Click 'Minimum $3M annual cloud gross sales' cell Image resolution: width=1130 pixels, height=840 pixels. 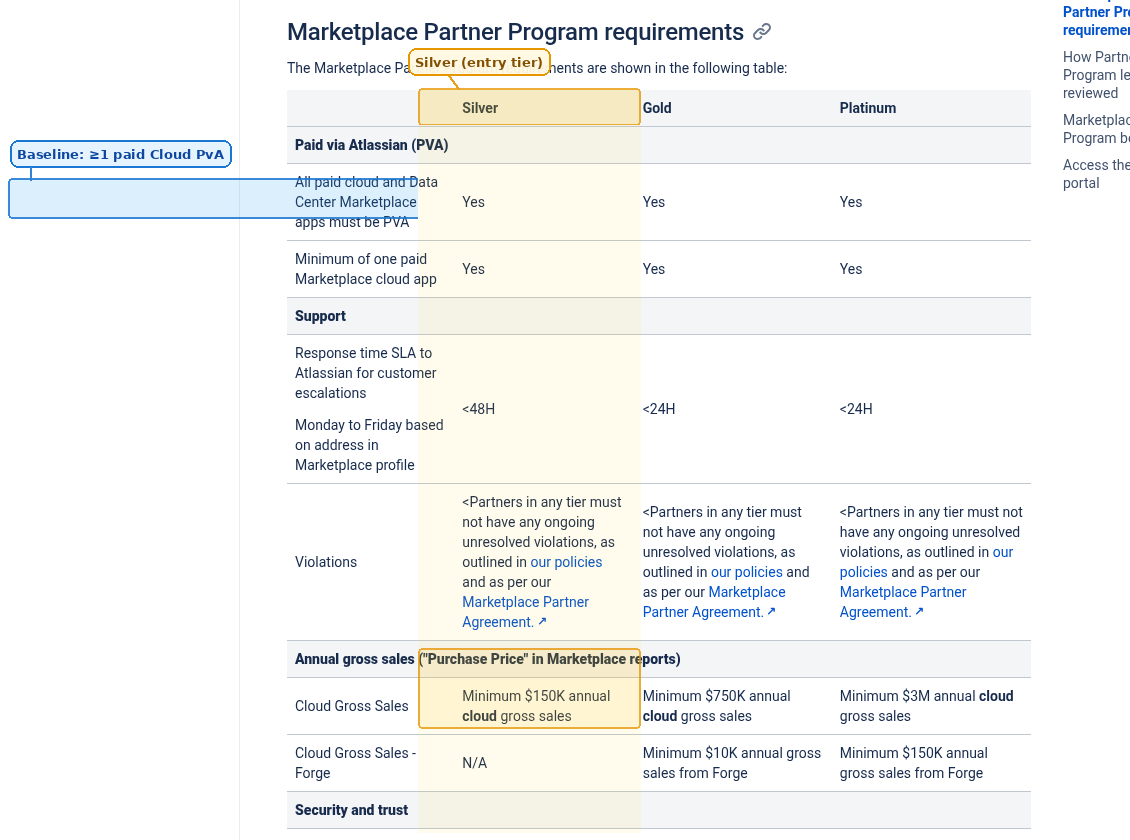[x=926, y=706]
